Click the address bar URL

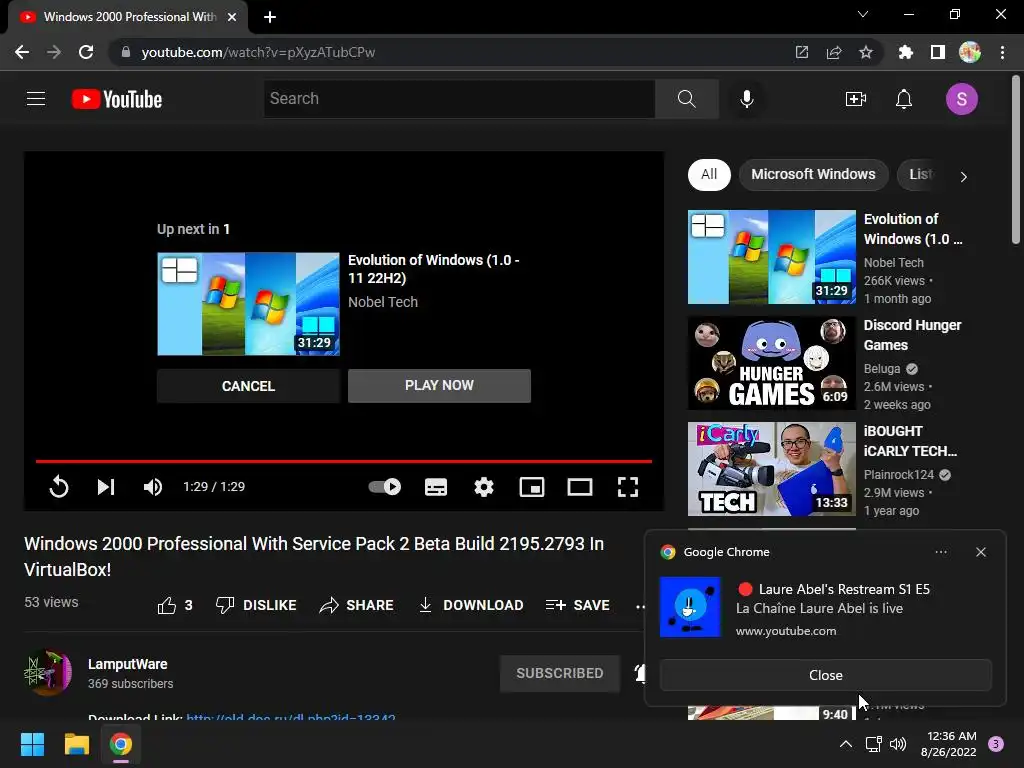(258, 52)
